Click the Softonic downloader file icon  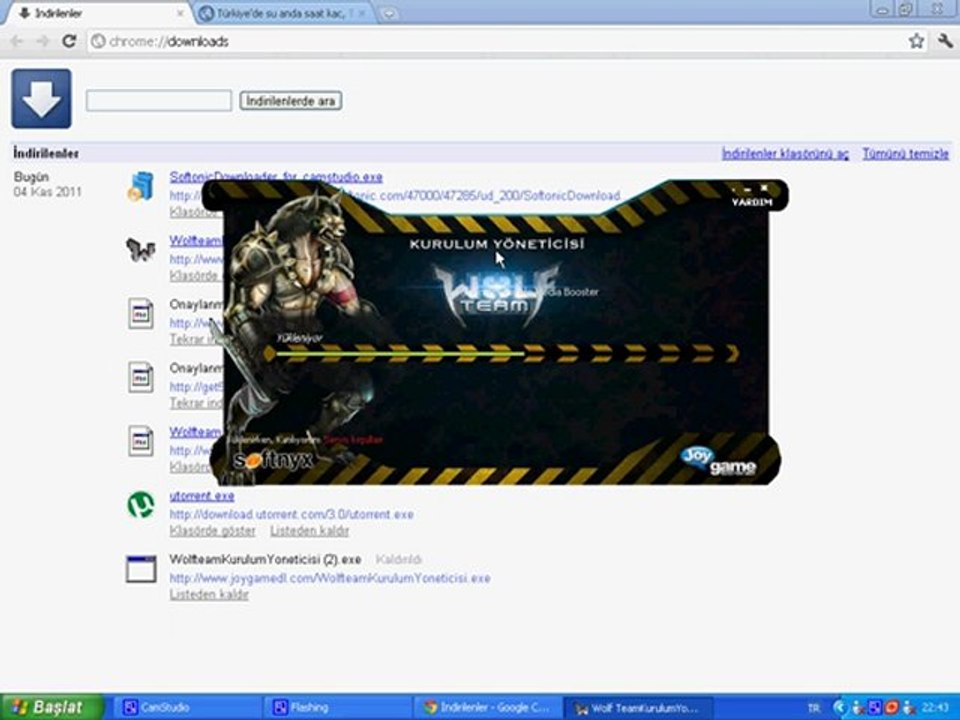pos(140,187)
